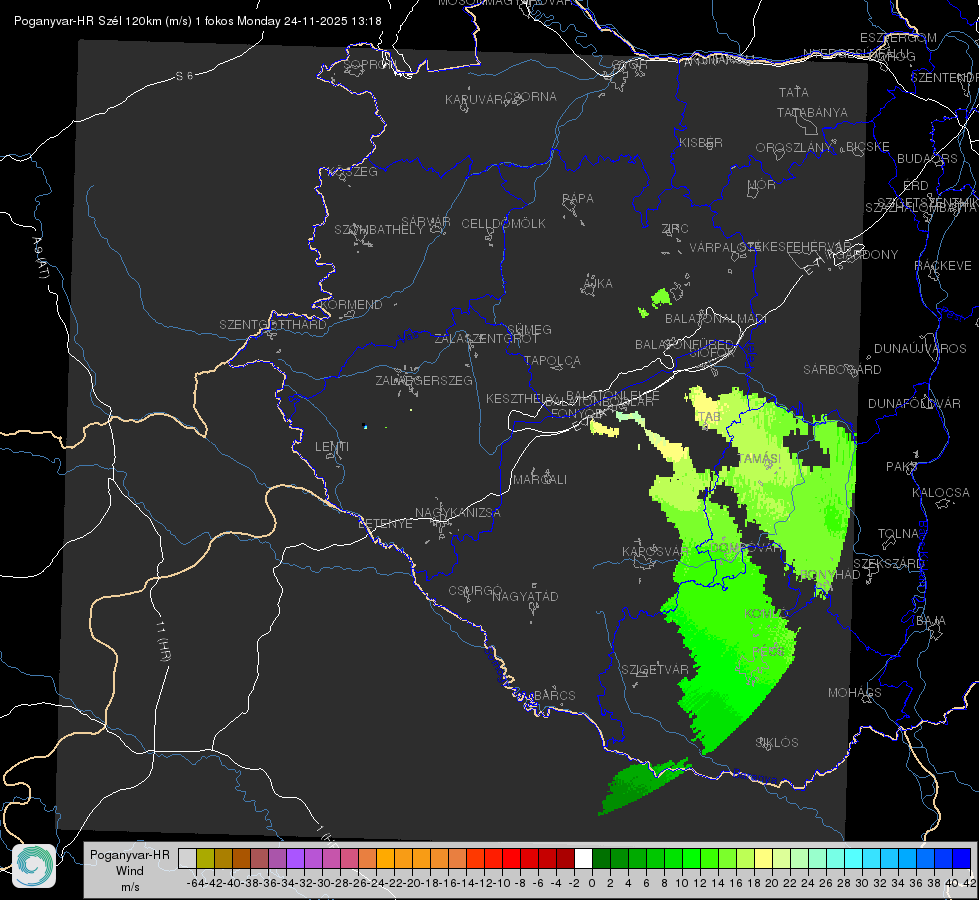Click the LETENYE town label
This screenshot has height=900, width=979.
(x=385, y=524)
